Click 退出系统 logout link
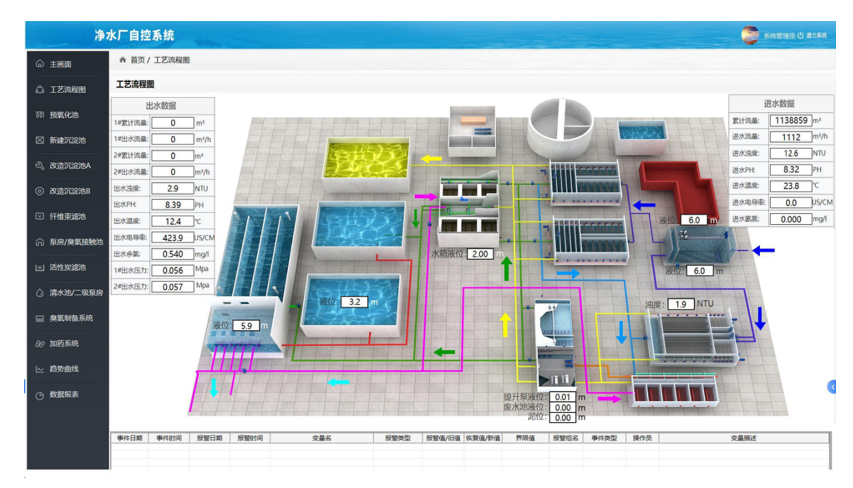Screen dimensions: 853x488 click(816, 35)
